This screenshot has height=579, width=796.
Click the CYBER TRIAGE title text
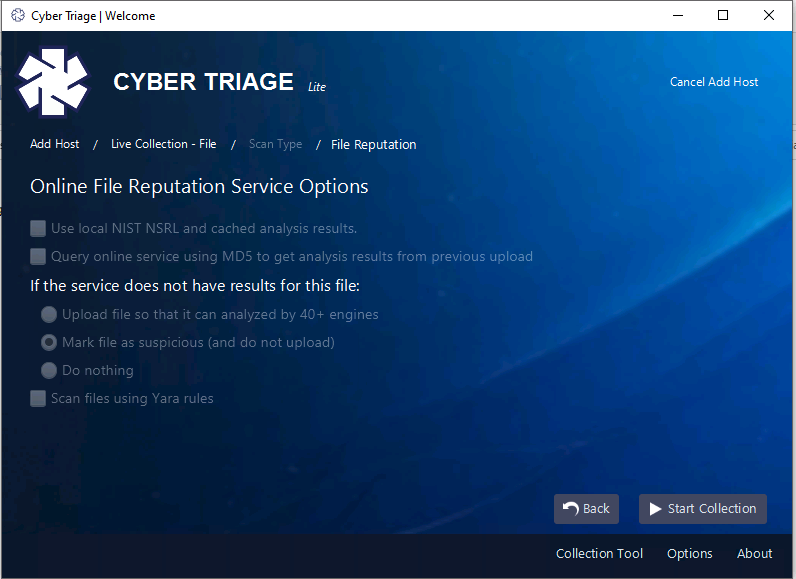pyautogui.click(x=203, y=82)
